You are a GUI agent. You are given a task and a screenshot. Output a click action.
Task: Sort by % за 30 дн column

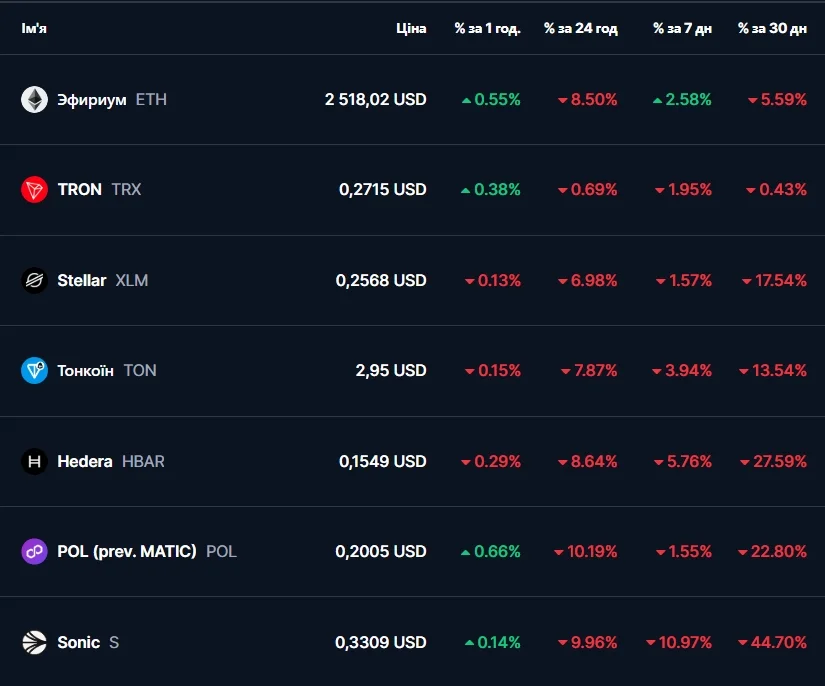click(772, 28)
